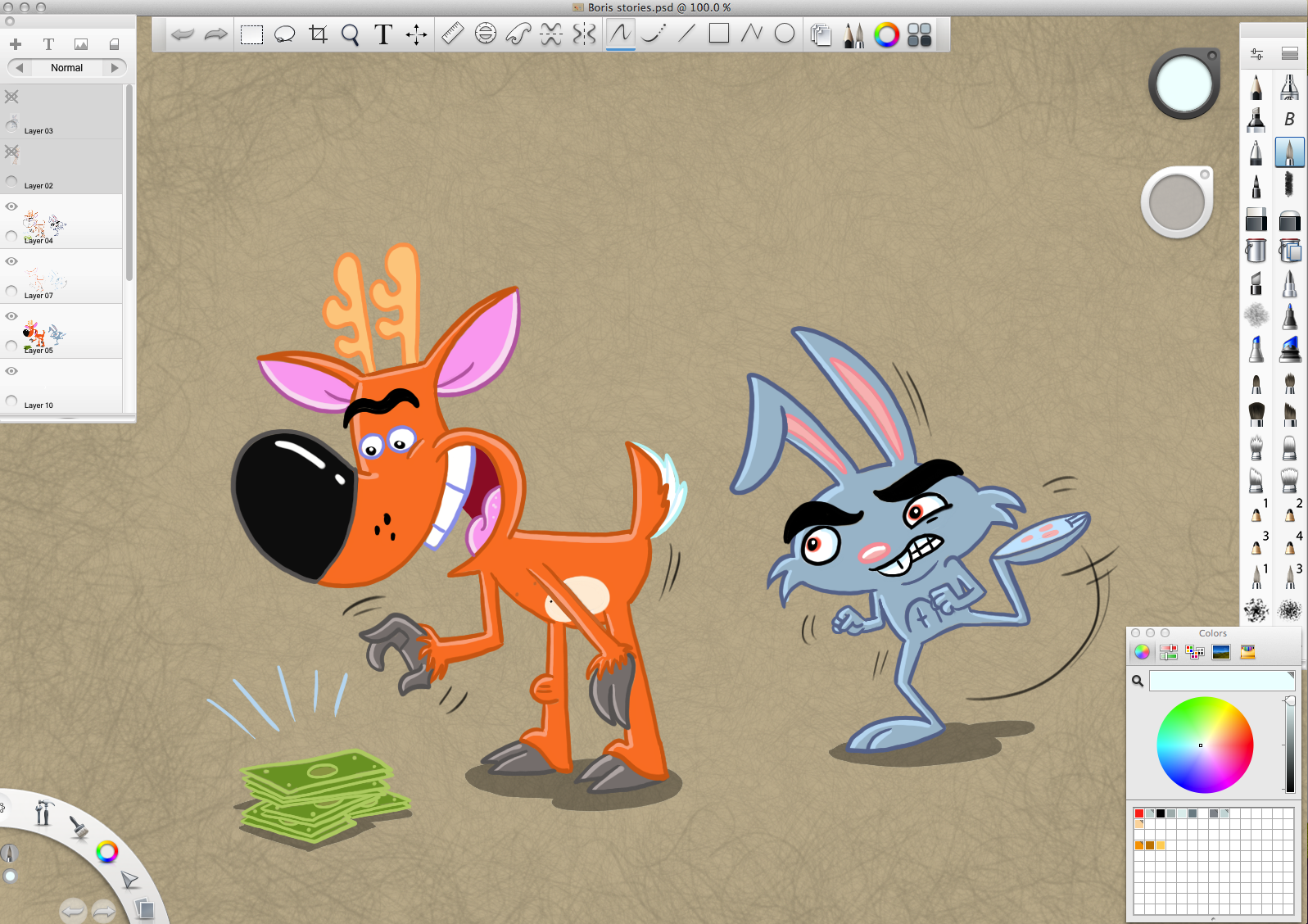Select the Flood Fill paint bucket
This screenshot has width=1308, height=924.
click(x=1256, y=251)
